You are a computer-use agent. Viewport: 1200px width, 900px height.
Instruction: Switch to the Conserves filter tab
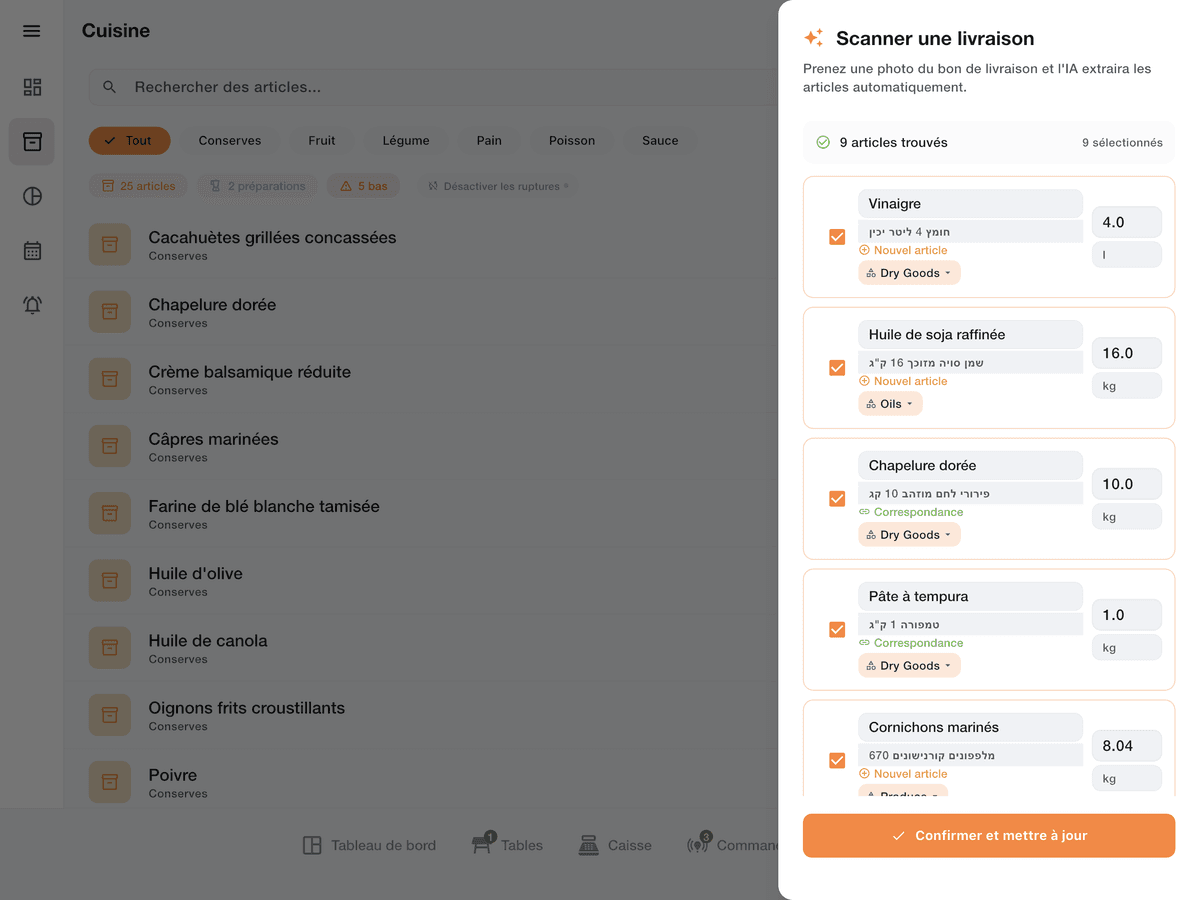231,140
